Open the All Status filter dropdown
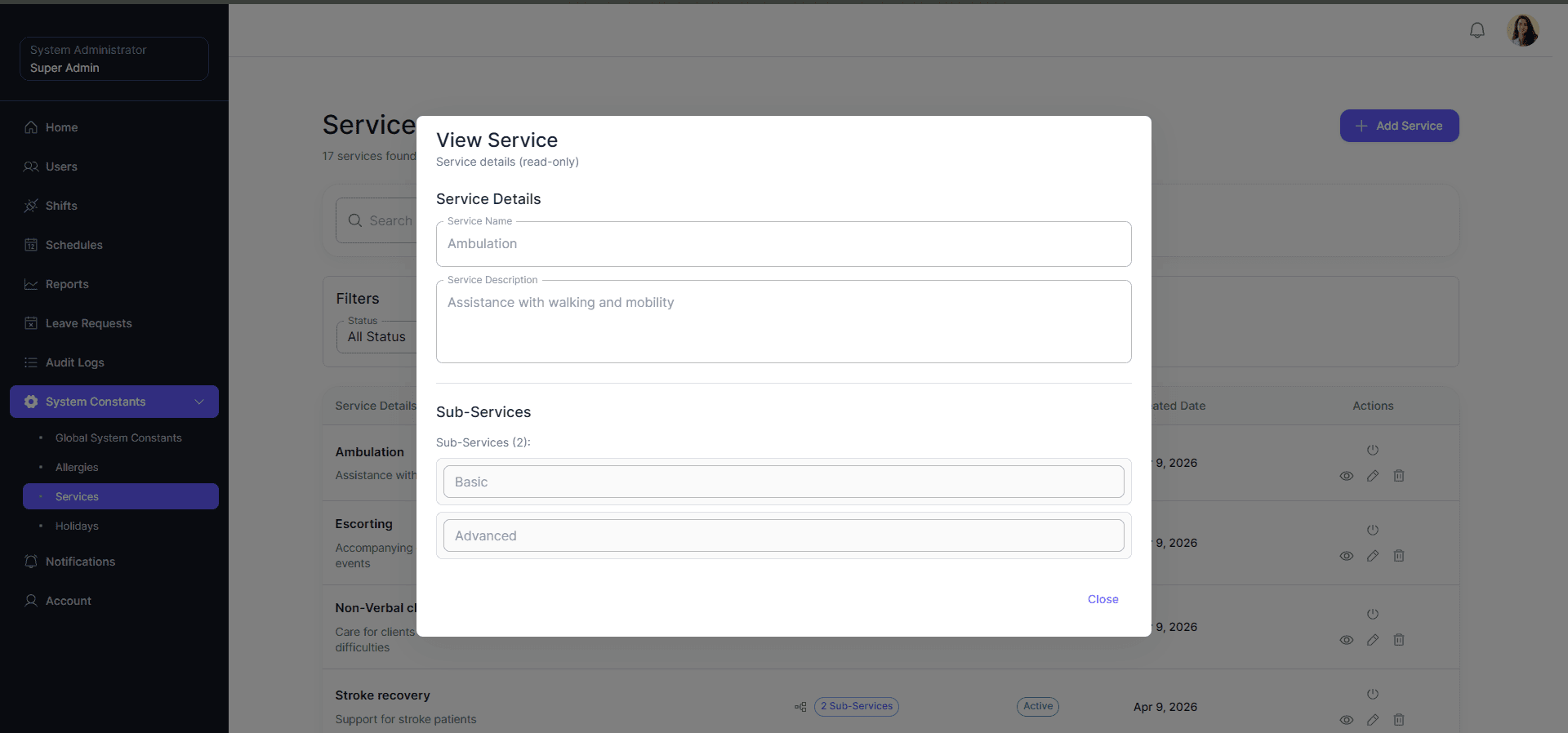 [377, 336]
